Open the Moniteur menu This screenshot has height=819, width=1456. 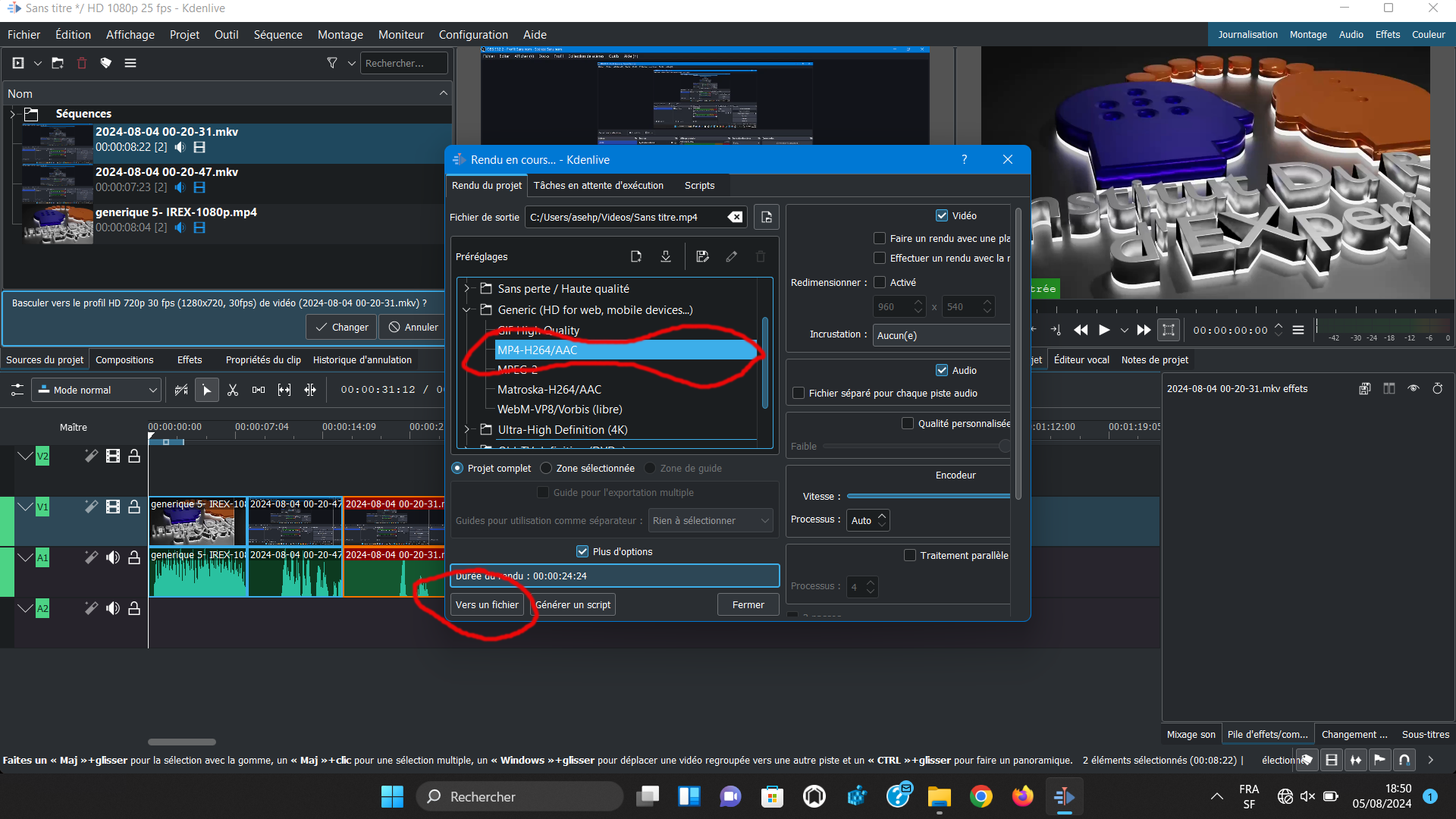pos(401,34)
